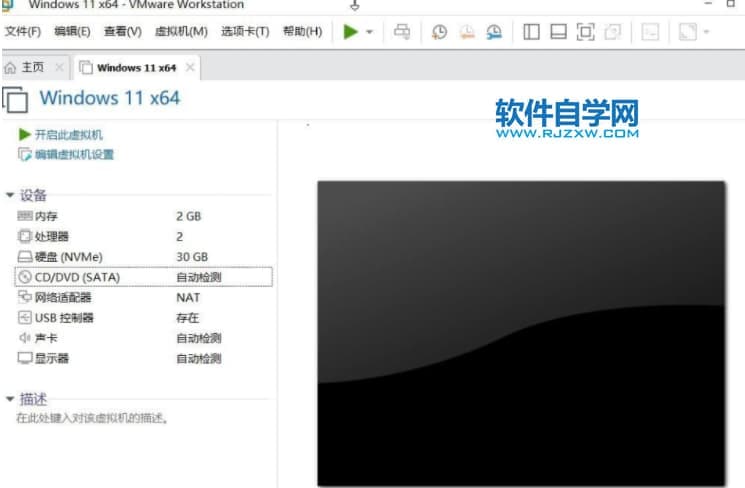
Task: Toggle the thumbnail bar icon
Action: 558,32
